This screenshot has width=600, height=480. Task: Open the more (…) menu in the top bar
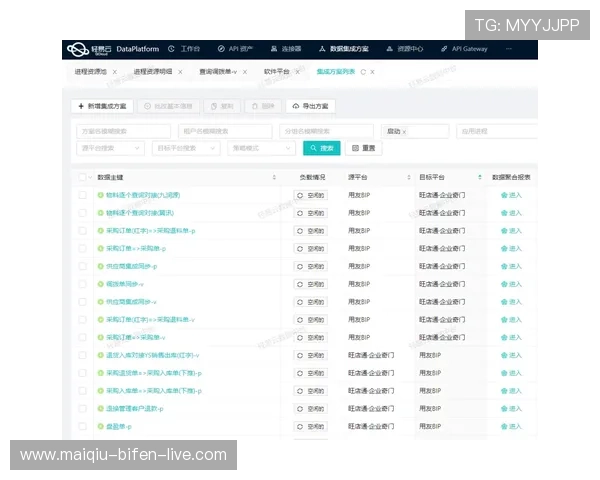(509, 49)
